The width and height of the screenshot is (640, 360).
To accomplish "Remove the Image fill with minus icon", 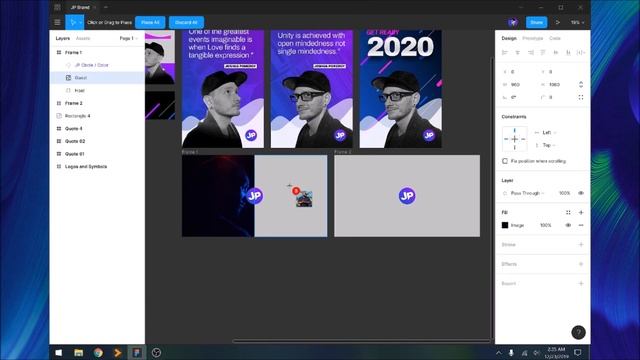I will pos(581,225).
